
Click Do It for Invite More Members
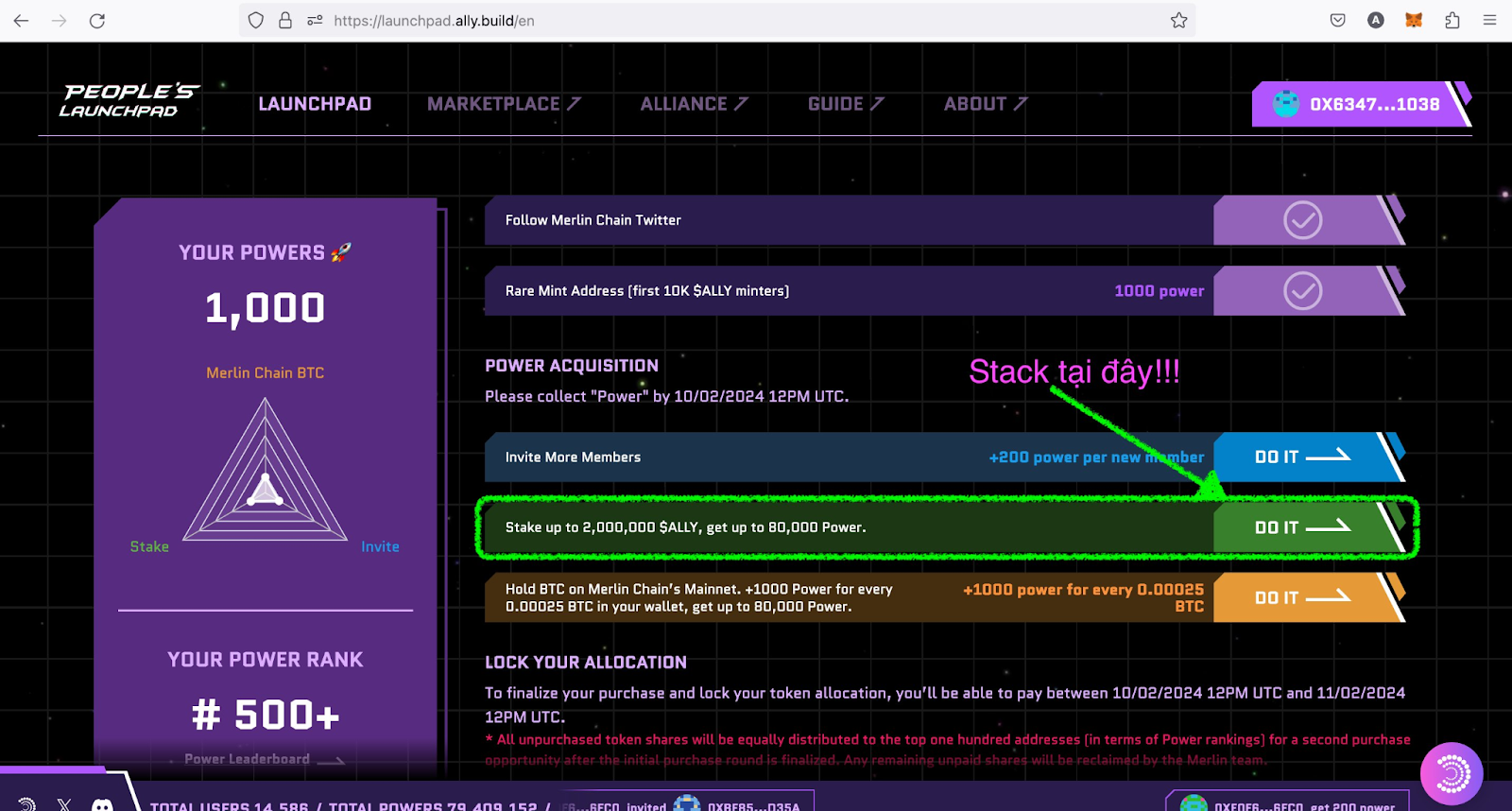tap(1302, 457)
